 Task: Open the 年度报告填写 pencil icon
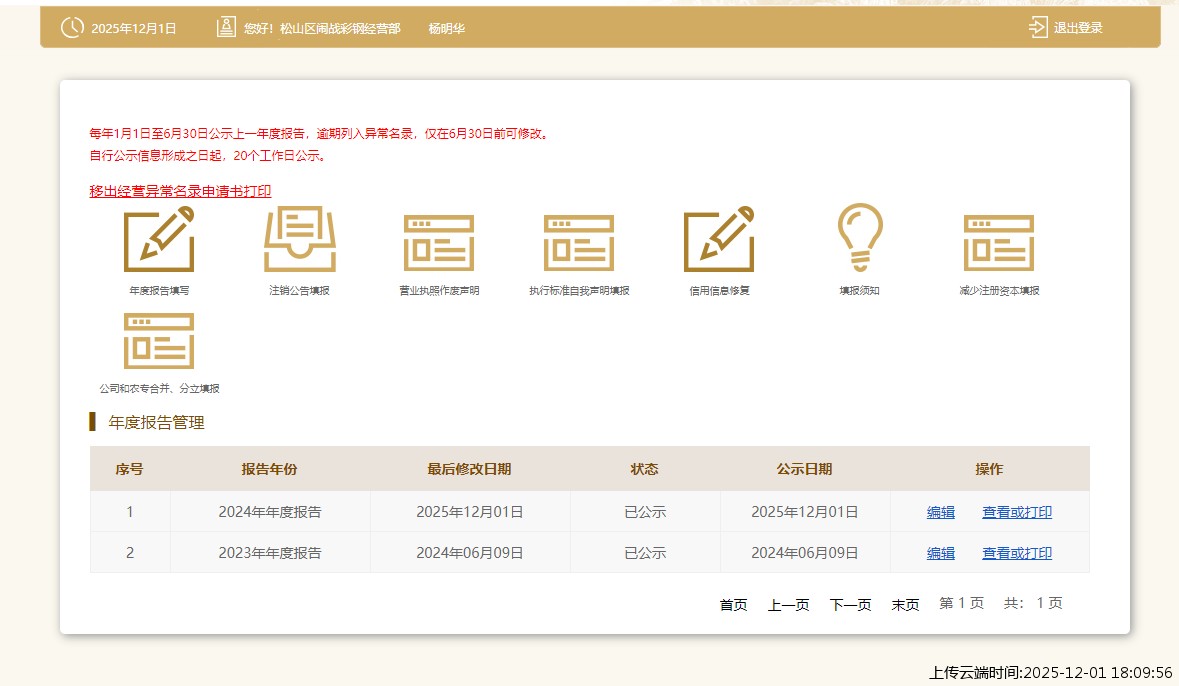point(159,239)
